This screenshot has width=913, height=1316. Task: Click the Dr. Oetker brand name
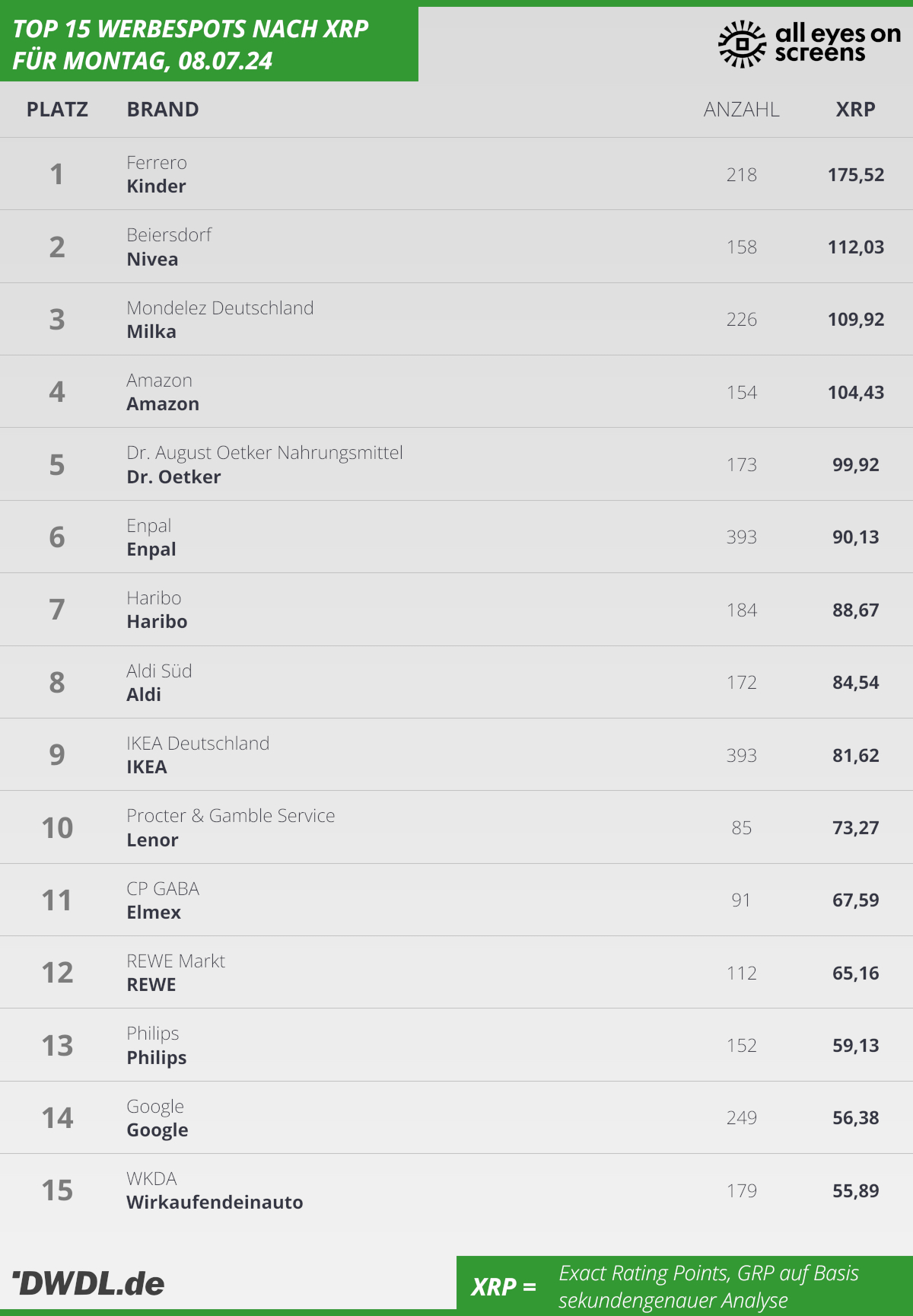(x=173, y=476)
